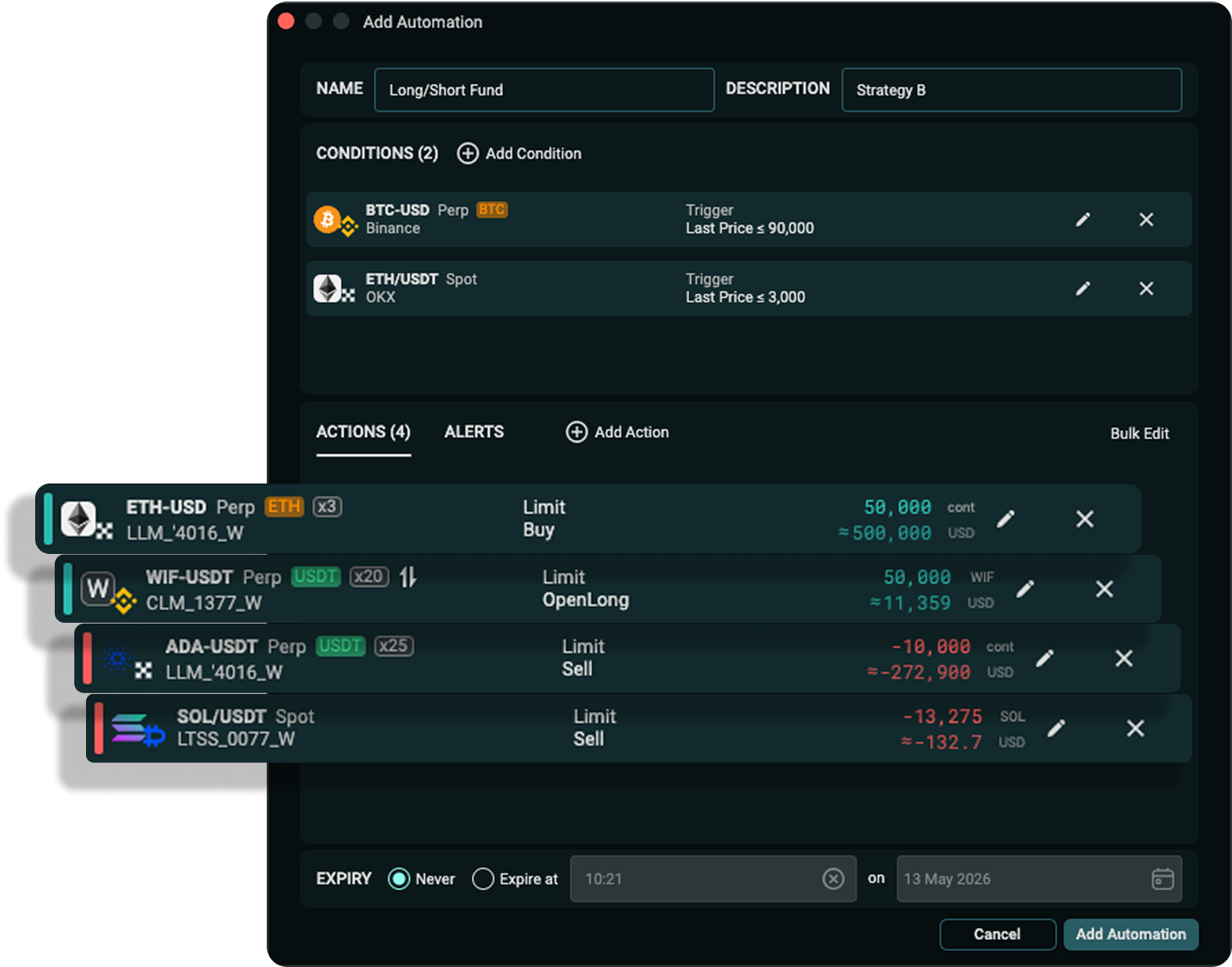Screen dimensions: 1232x967
Task: Click the Name field with Long/Short Fund
Action: pyautogui.click(x=544, y=90)
